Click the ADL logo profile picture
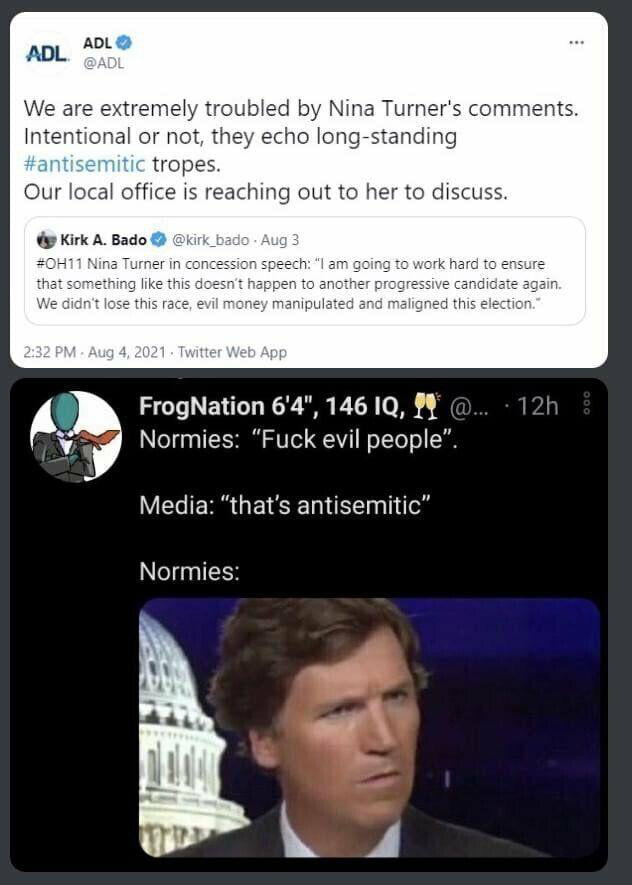The image size is (632, 885). pyautogui.click(x=47, y=54)
